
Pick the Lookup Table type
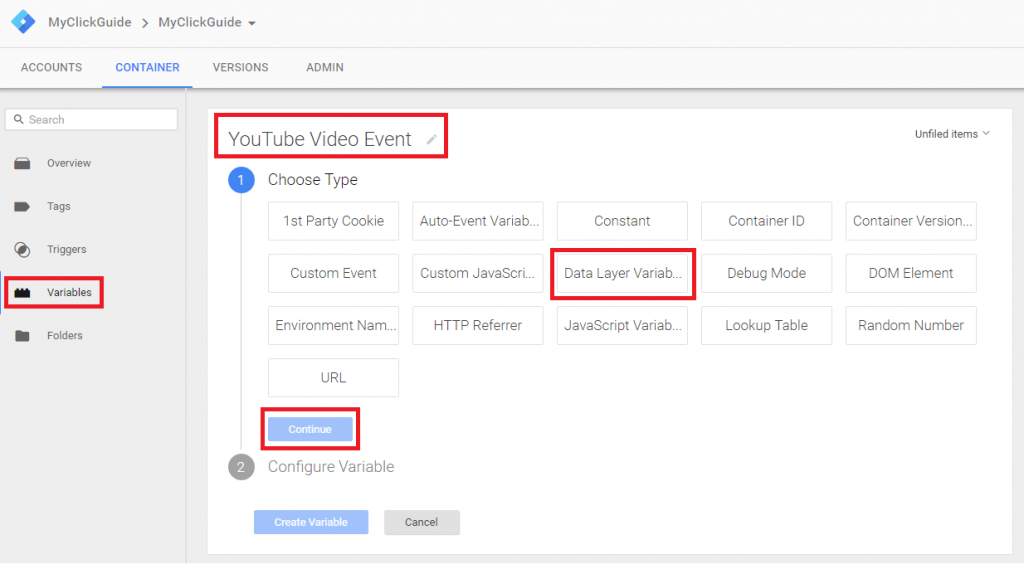click(x=766, y=325)
